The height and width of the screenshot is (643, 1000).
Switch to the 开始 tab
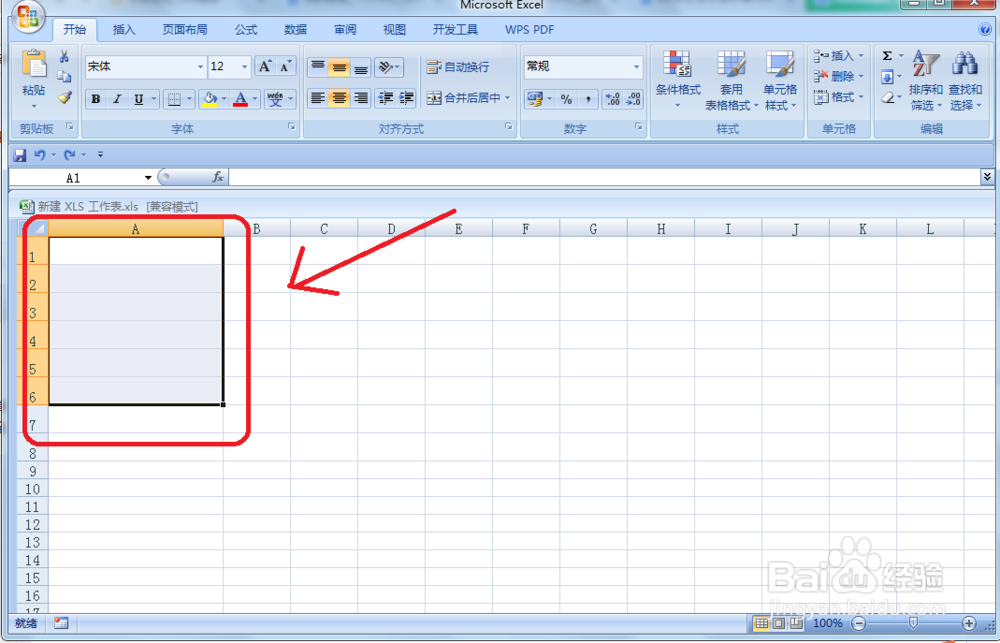click(x=75, y=29)
